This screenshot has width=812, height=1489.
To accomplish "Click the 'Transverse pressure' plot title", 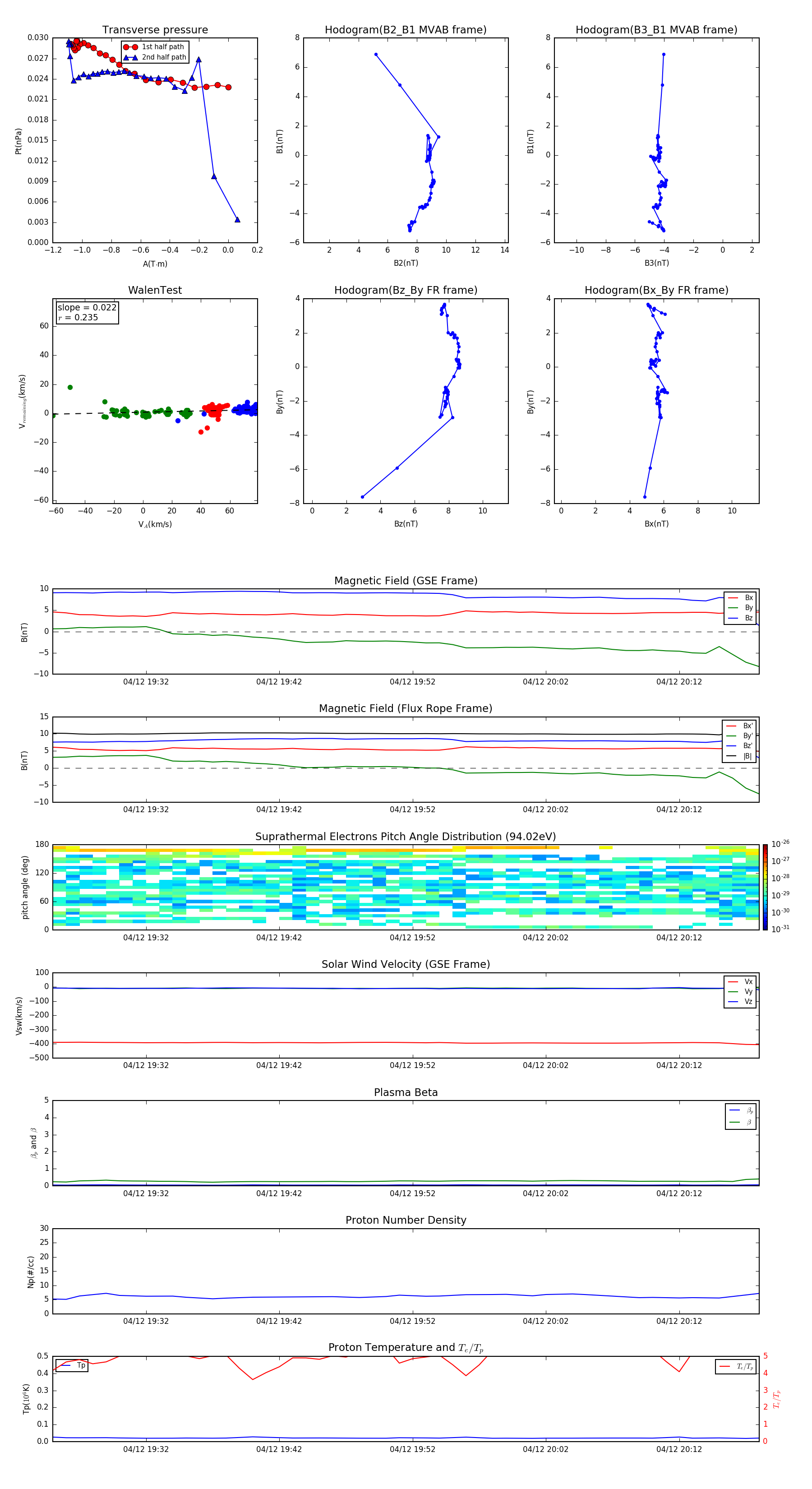I will click(155, 30).
